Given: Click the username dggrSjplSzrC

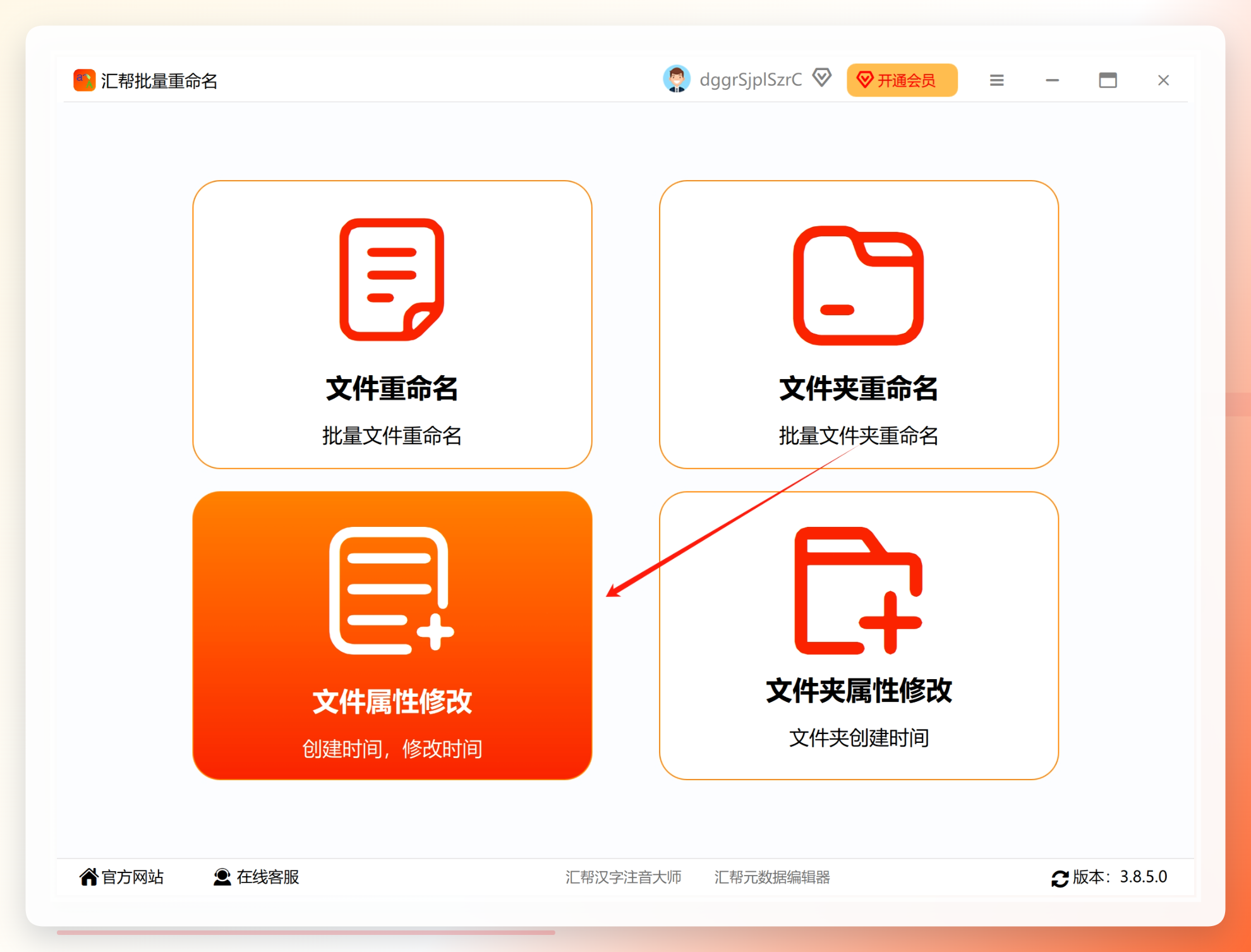Looking at the screenshot, I should tap(751, 80).
